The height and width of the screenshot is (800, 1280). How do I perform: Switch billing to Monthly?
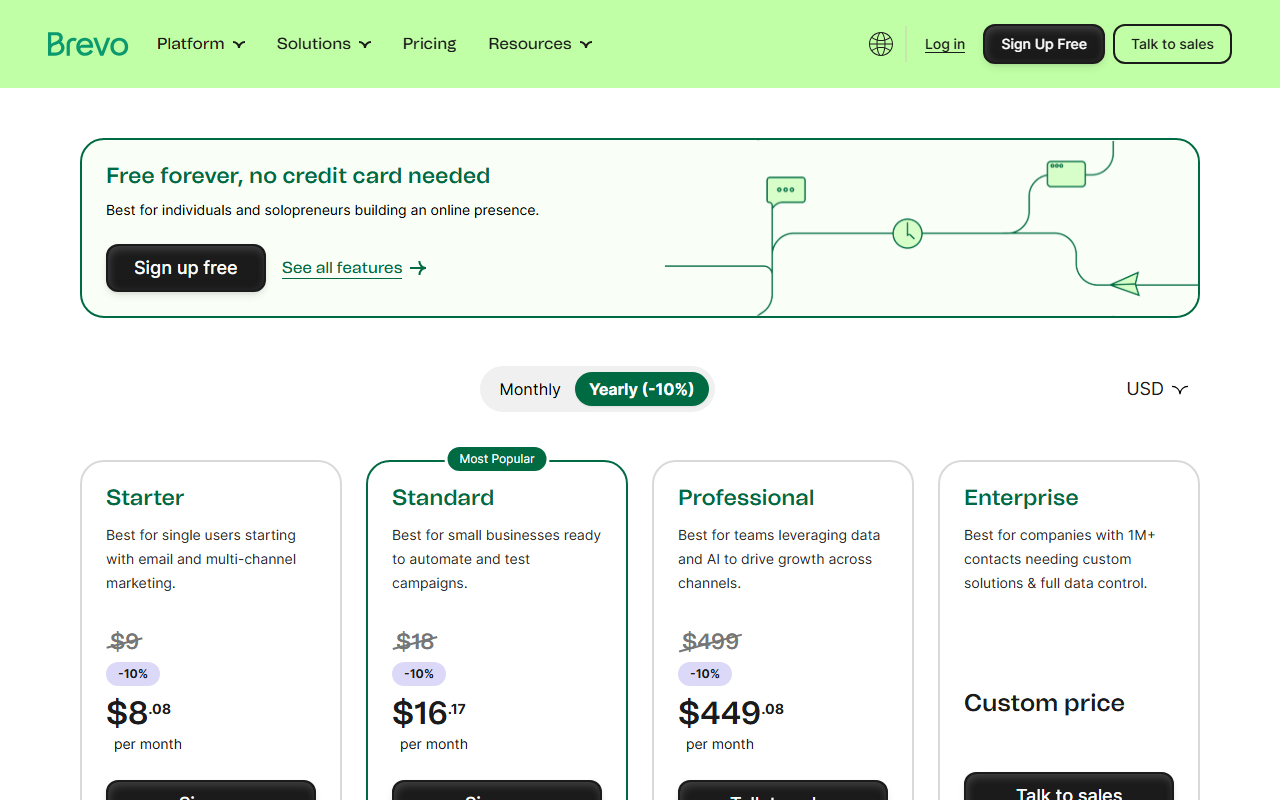tap(530, 389)
